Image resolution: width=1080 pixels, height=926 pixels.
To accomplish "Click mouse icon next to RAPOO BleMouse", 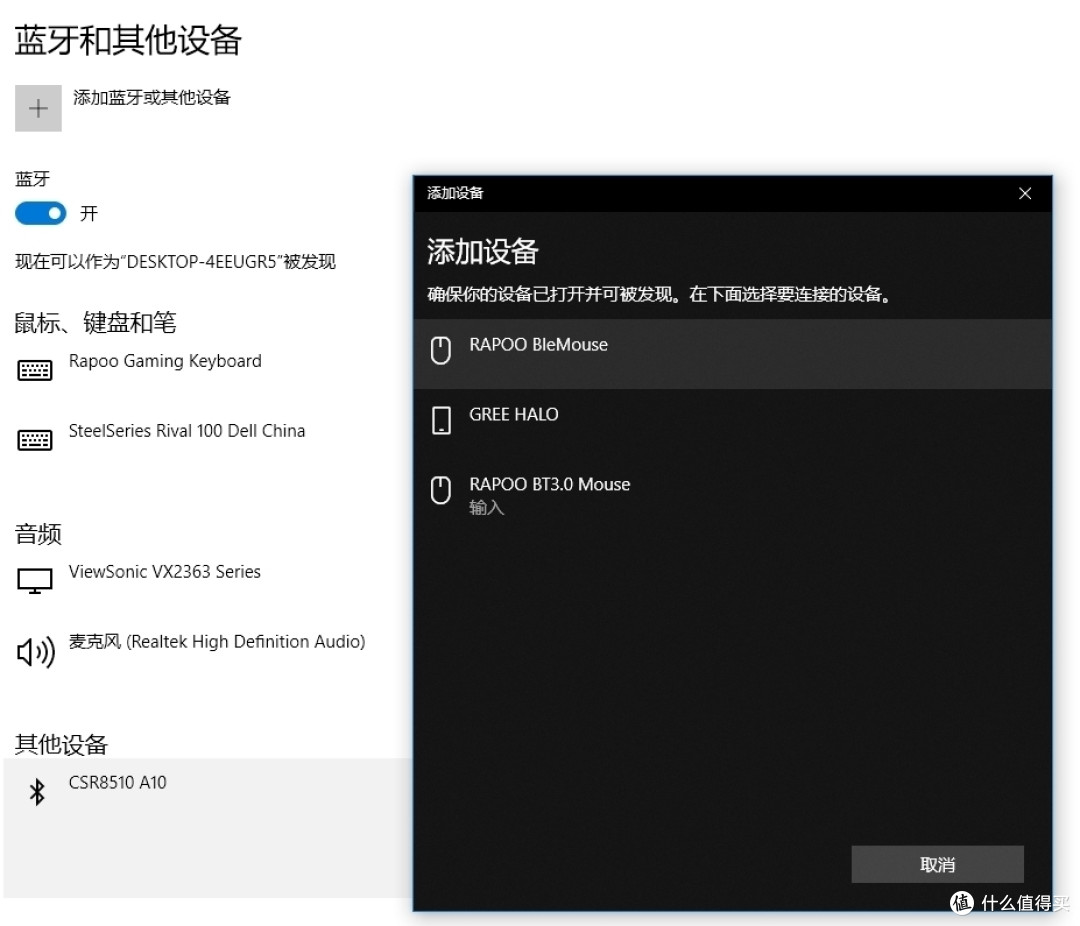I will [441, 350].
